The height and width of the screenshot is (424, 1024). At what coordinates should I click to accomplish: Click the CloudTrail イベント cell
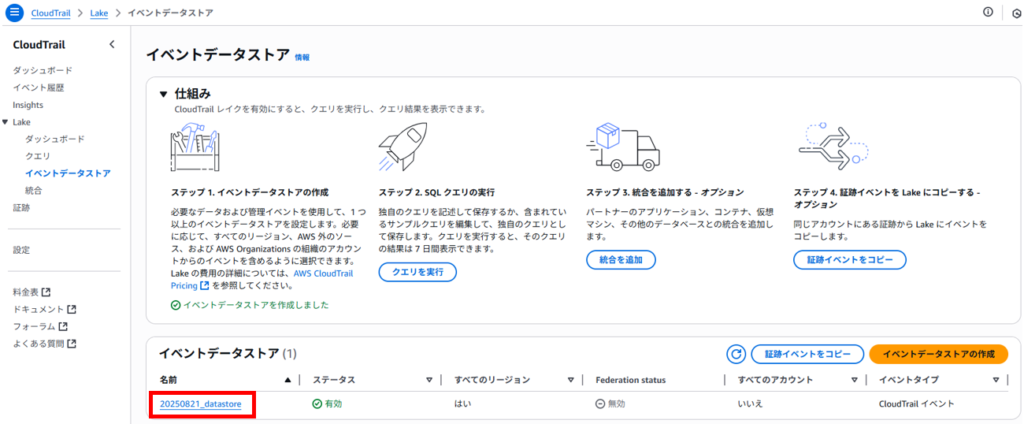click(x=916, y=404)
